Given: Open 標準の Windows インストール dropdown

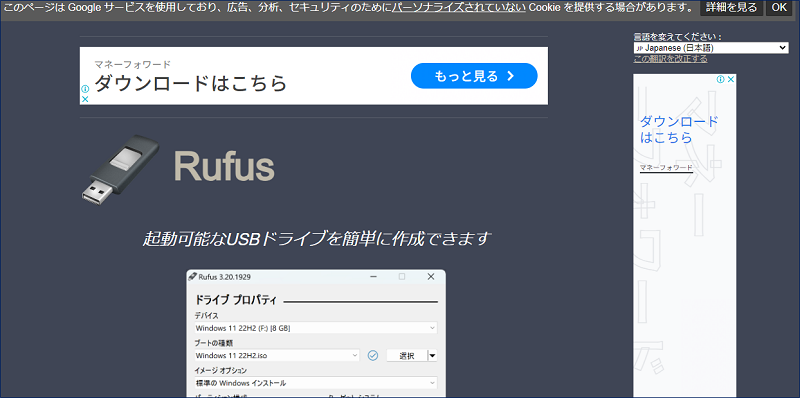Looking at the screenshot, I should click(316, 383).
